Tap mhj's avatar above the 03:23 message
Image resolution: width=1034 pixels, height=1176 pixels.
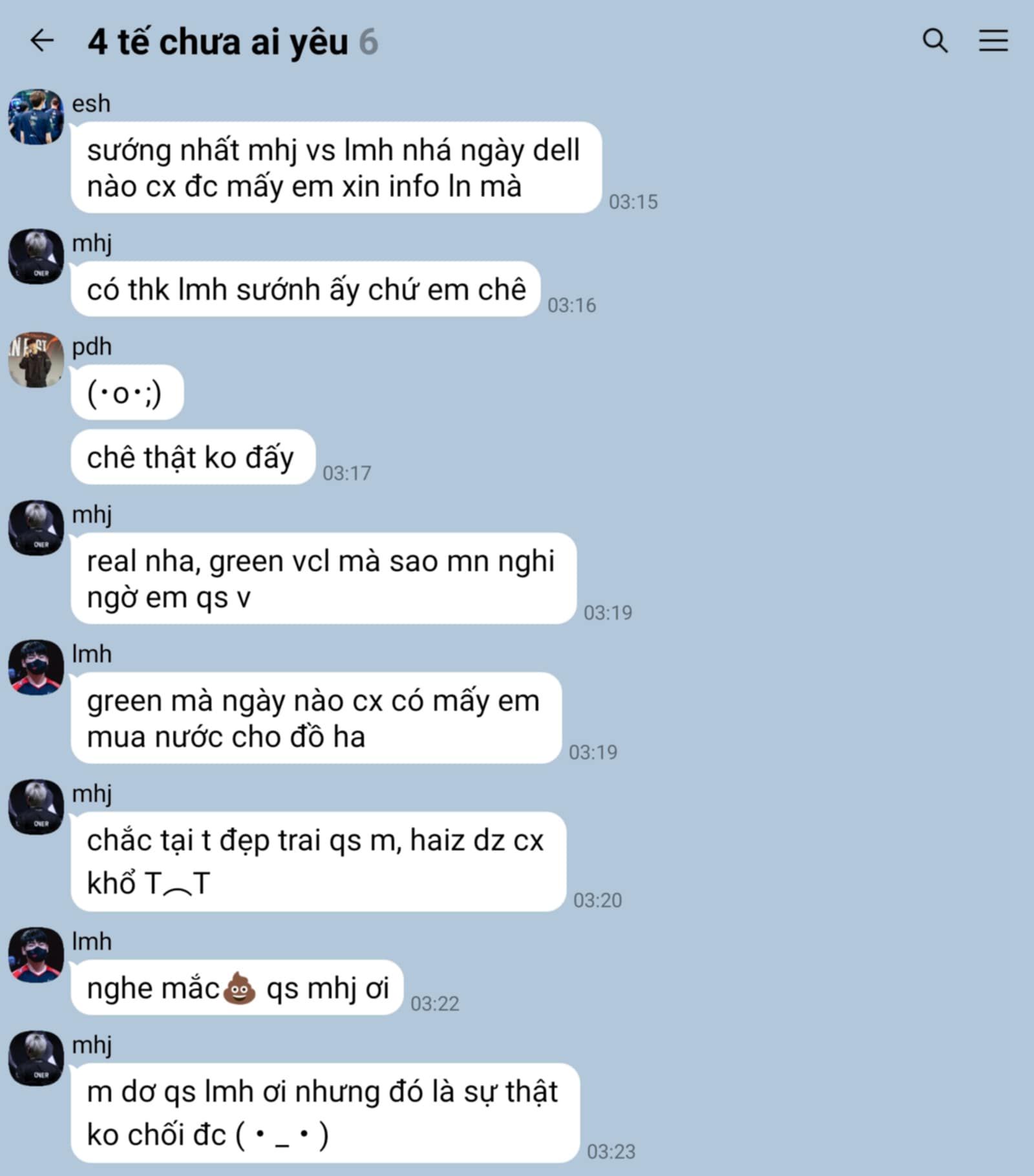click(36, 1058)
